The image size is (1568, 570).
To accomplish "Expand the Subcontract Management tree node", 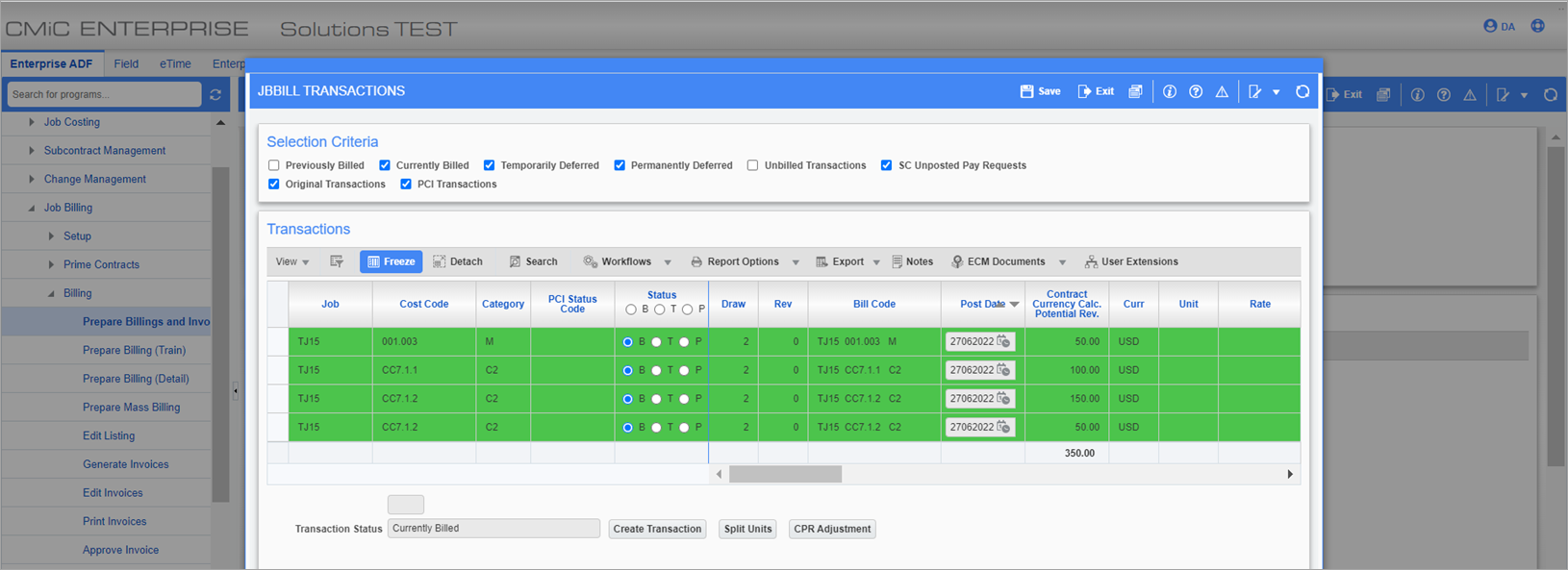I will click(x=32, y=151).
